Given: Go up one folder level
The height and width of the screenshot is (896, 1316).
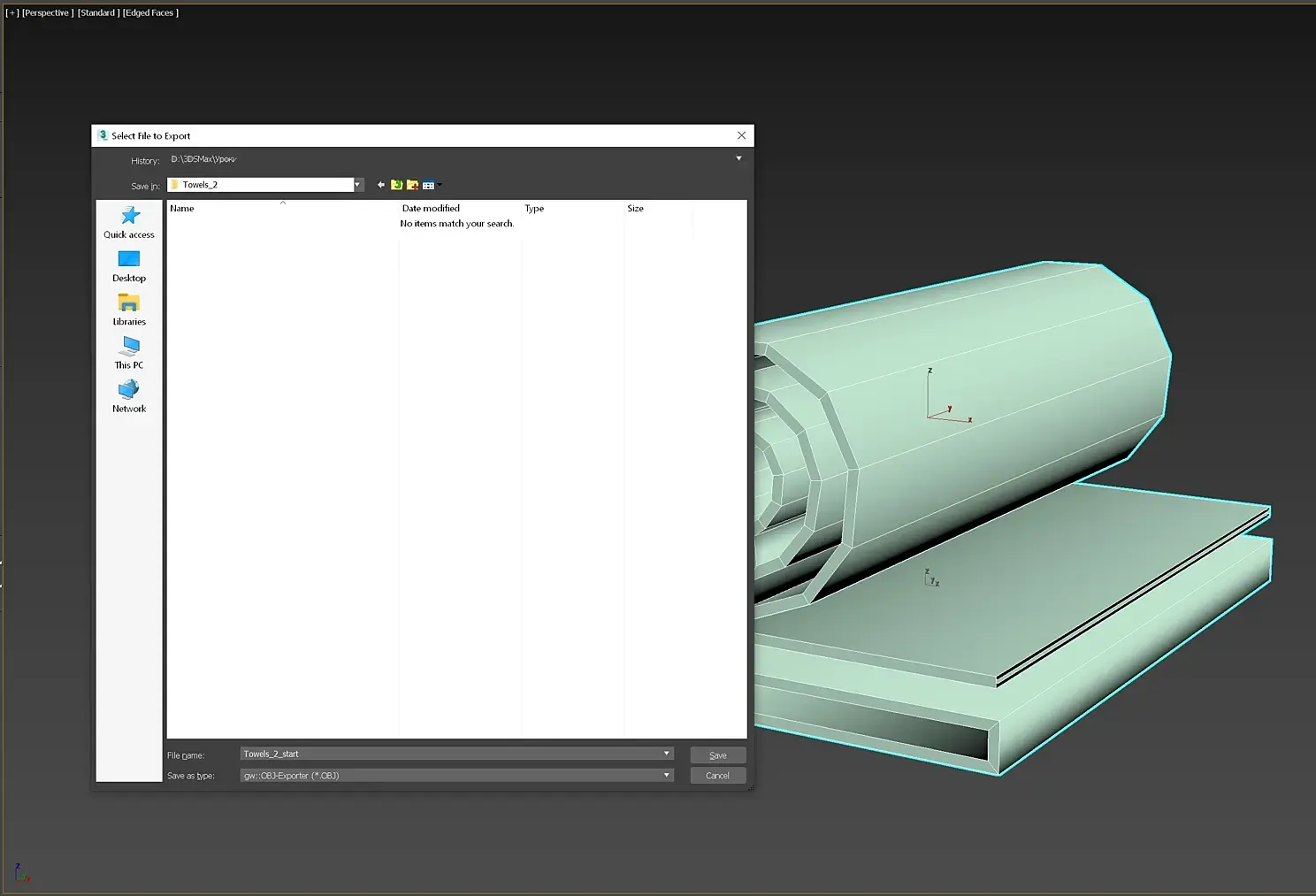Looking at the screenshot, I should click(397, 185).
